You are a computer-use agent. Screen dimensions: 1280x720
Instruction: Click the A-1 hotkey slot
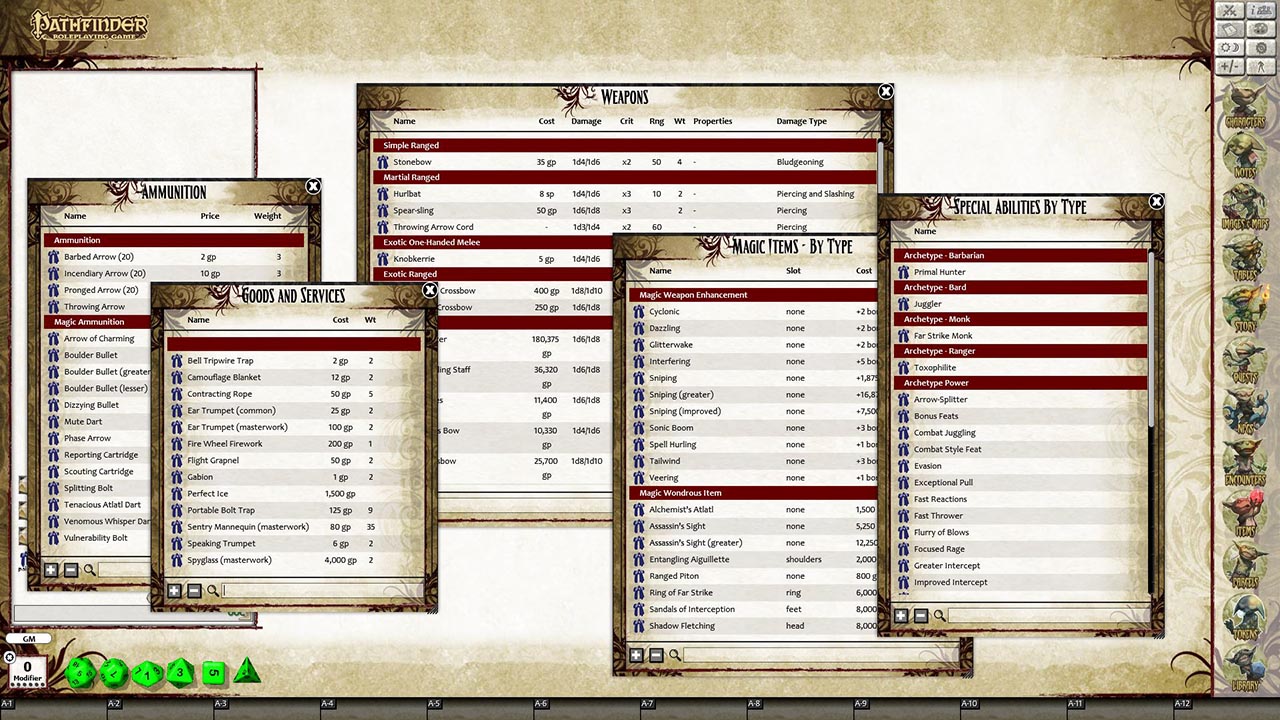point(52,709)
